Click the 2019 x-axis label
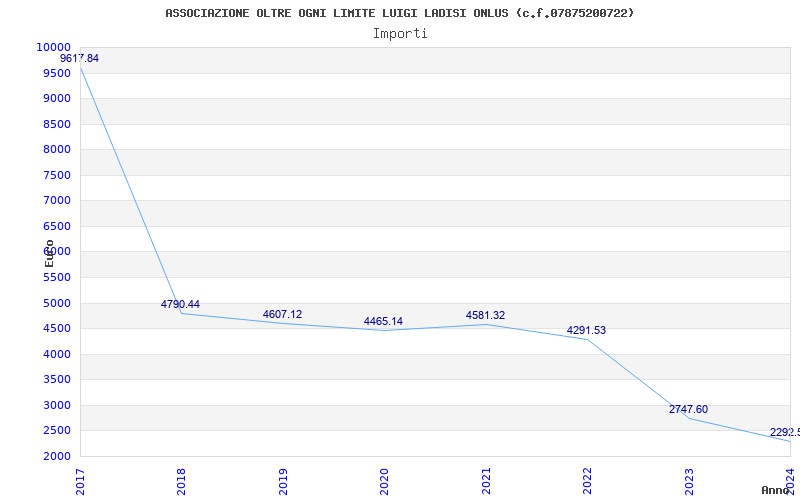Image resolution: width=800 pixels, height=500 pixels. (x=283, y=482)
